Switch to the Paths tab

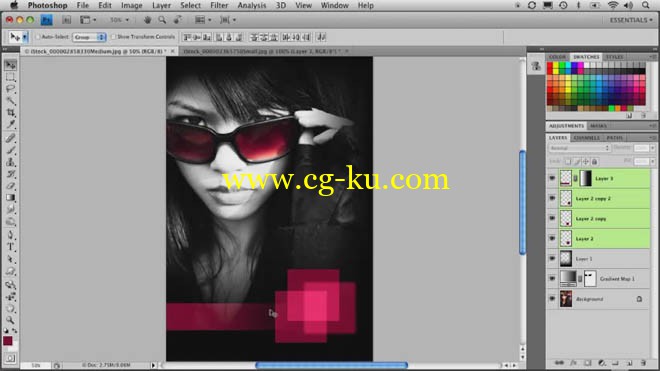point(615,138)
